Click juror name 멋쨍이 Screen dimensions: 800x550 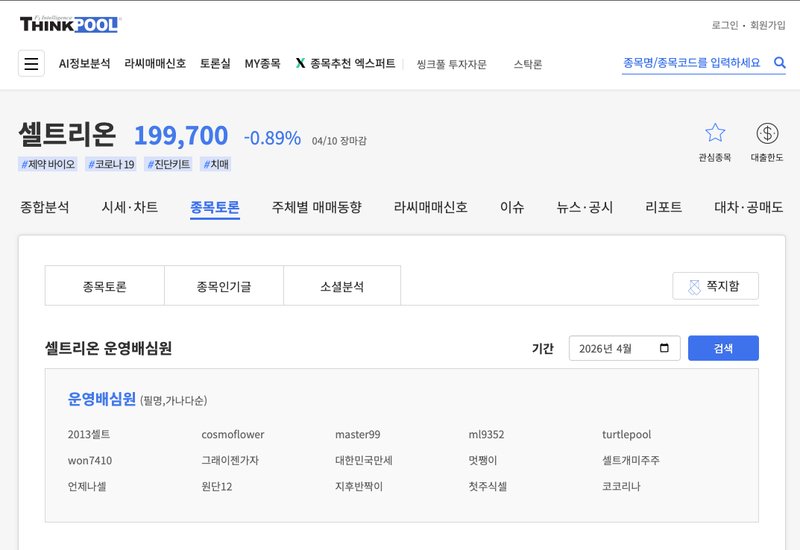pos(483,460)
